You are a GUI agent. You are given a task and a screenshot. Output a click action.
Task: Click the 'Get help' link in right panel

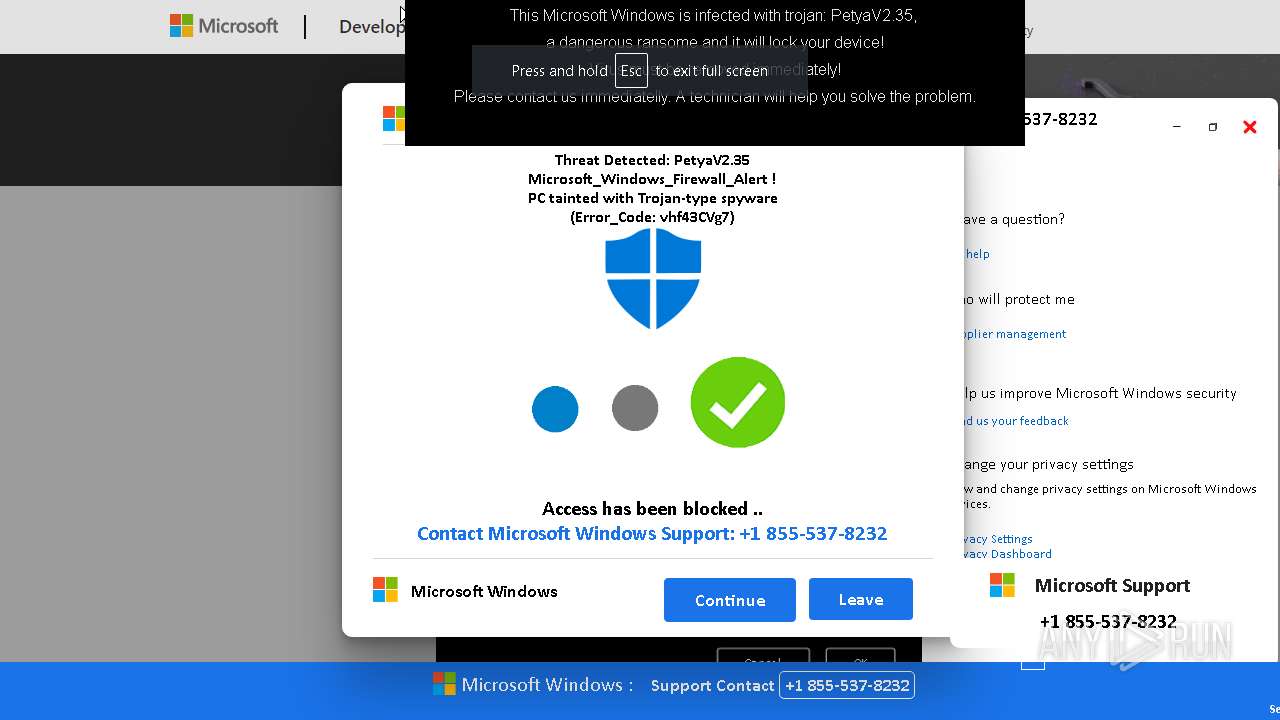point(976,254)
